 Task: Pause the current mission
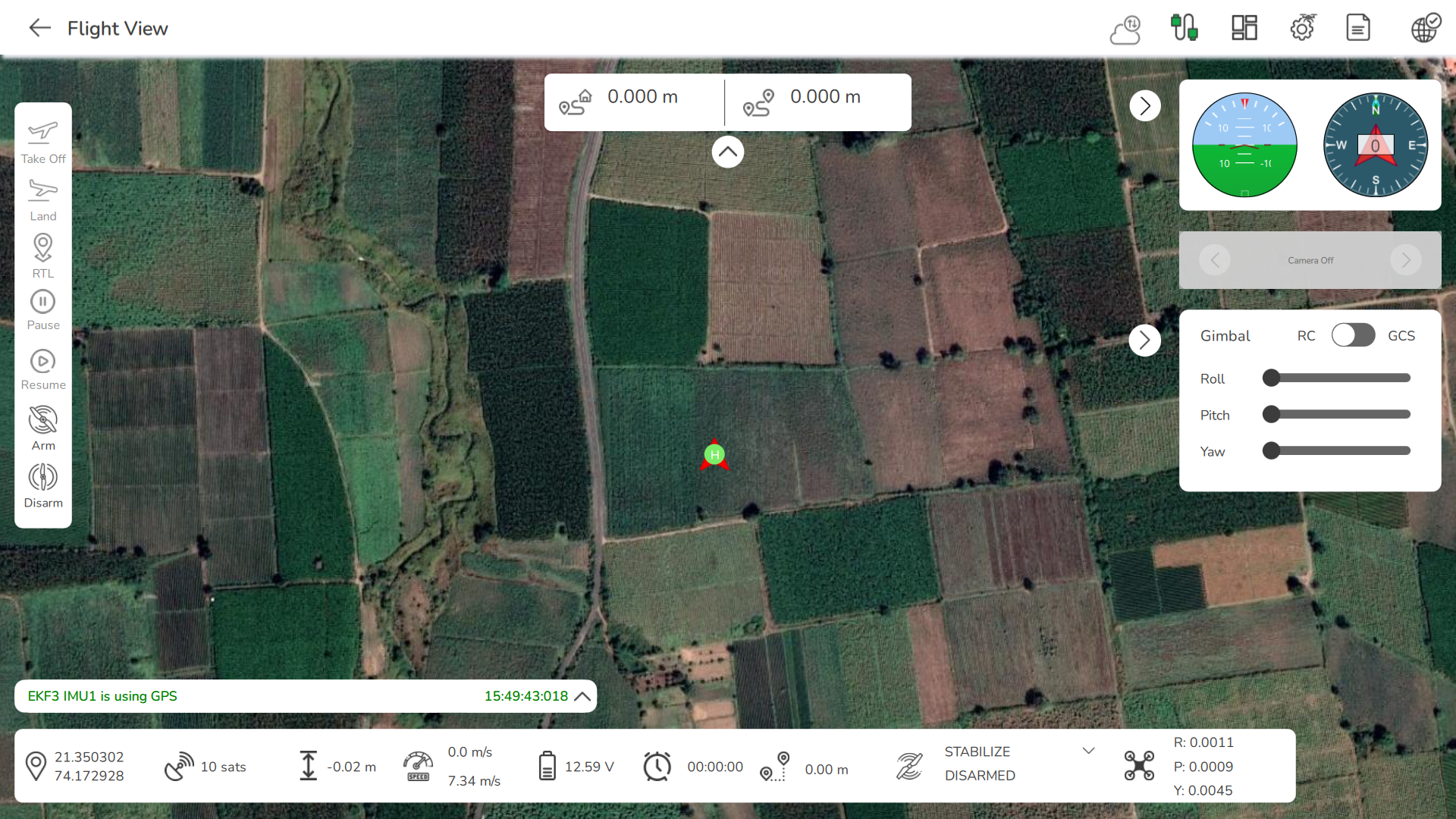click(x=42, y=308)
